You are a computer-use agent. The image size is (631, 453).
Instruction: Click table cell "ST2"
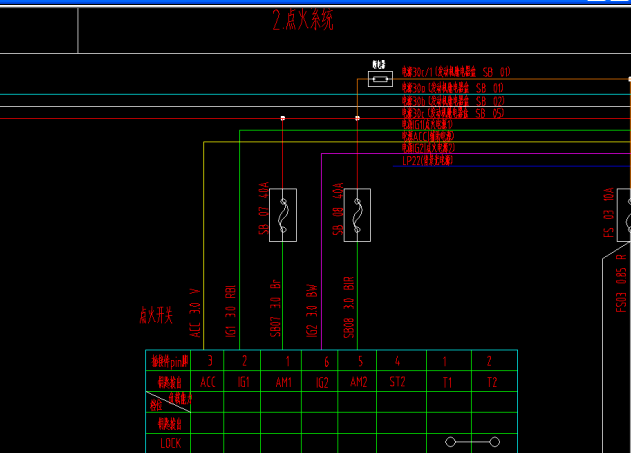(x=402, y=381)
